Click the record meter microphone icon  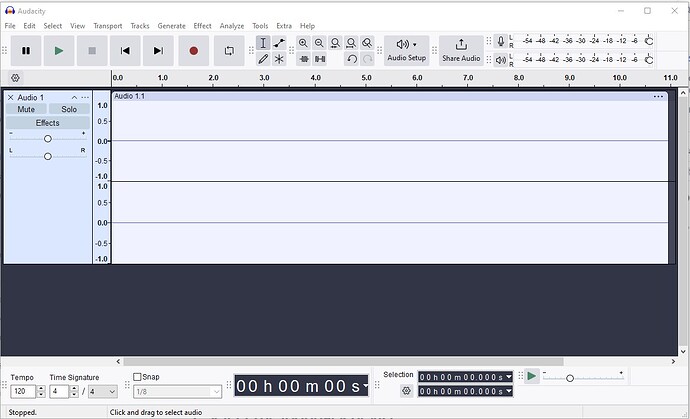[501, 41]
